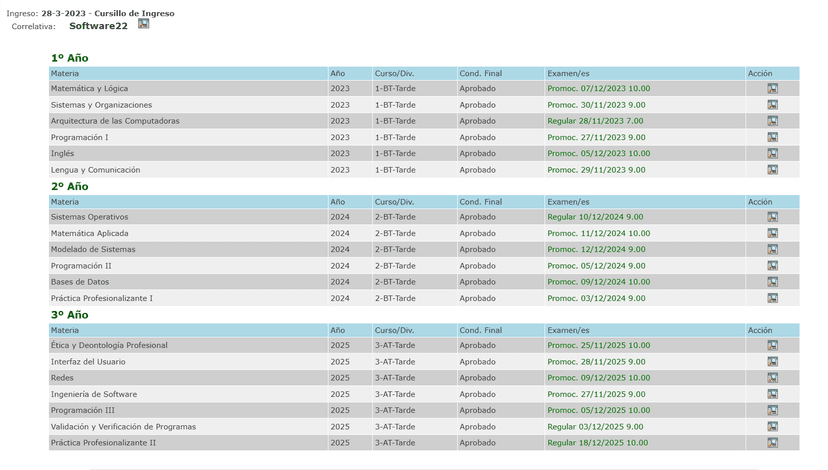
Task: Click action icon in Programación III row
Action: click(x=772, y=410)
